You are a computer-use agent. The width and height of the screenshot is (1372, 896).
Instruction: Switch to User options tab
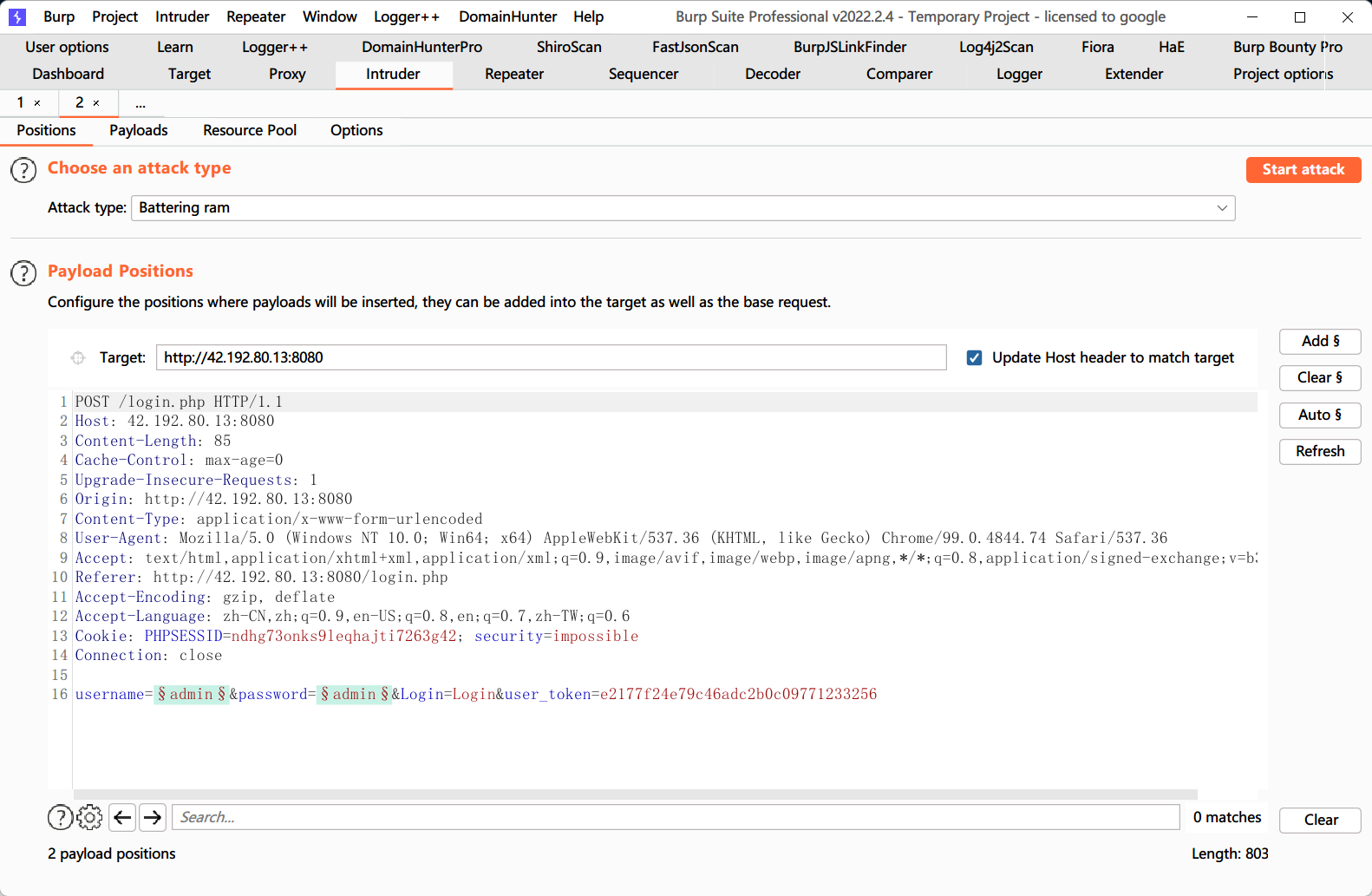[x=67, y=47]
